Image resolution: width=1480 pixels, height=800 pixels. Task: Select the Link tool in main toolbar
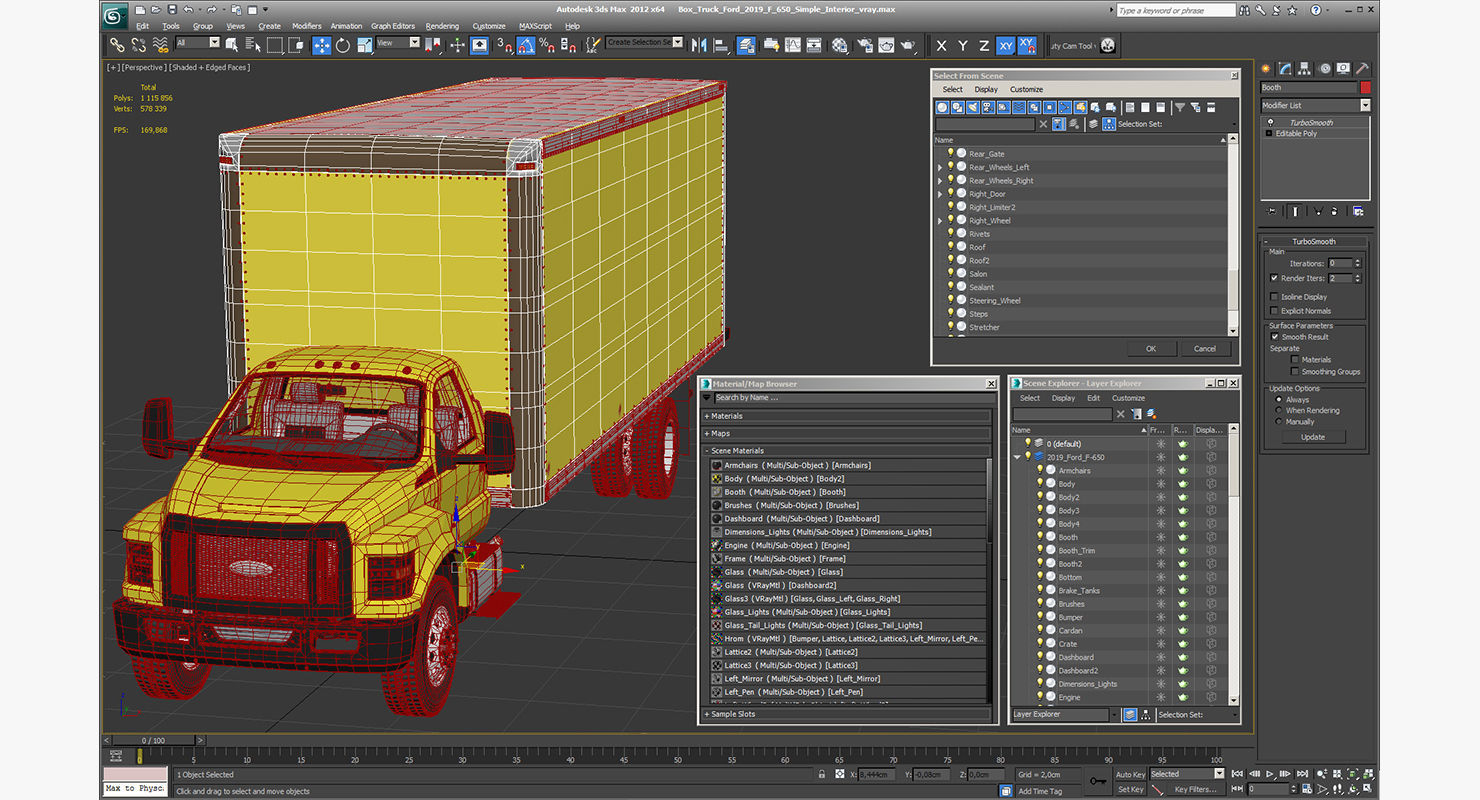click(x=117, y=45)
